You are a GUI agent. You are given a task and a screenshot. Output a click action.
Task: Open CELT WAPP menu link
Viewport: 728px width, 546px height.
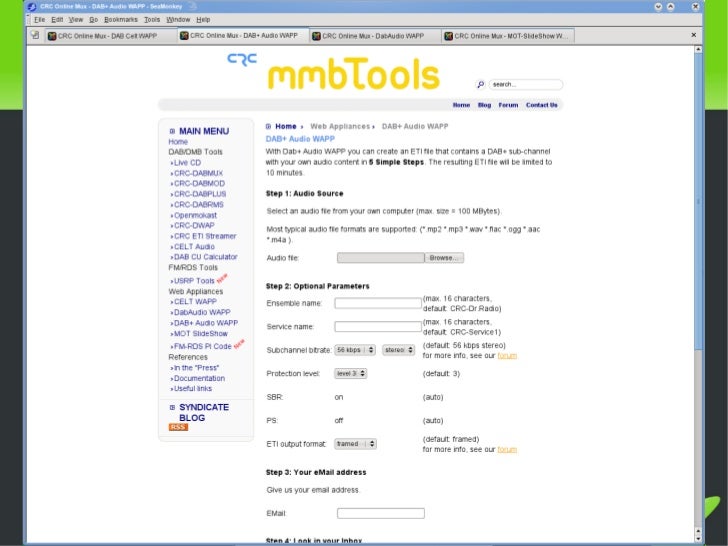point(195,302)
